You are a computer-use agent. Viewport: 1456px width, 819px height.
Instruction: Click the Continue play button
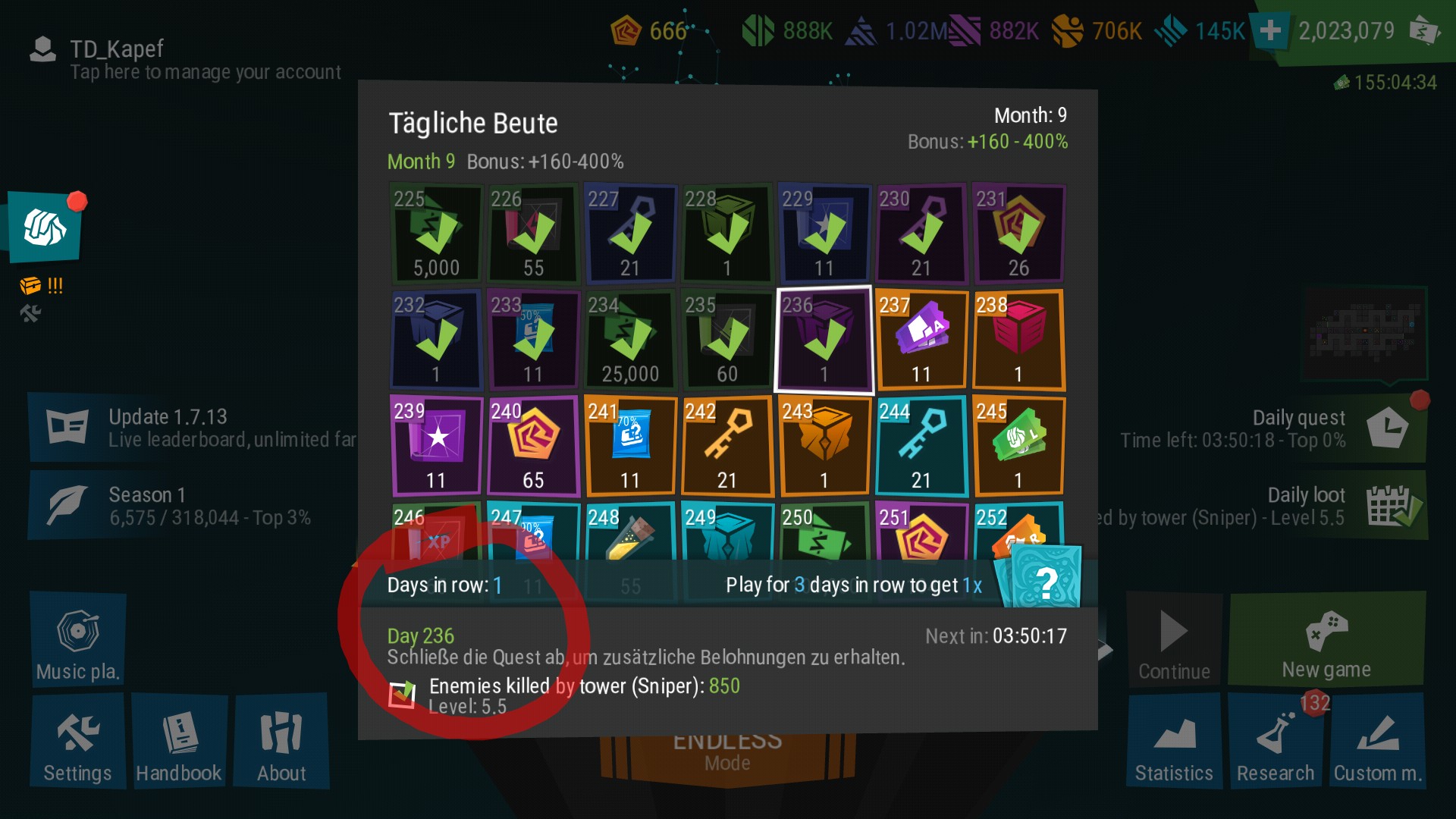coord(1174,639)
